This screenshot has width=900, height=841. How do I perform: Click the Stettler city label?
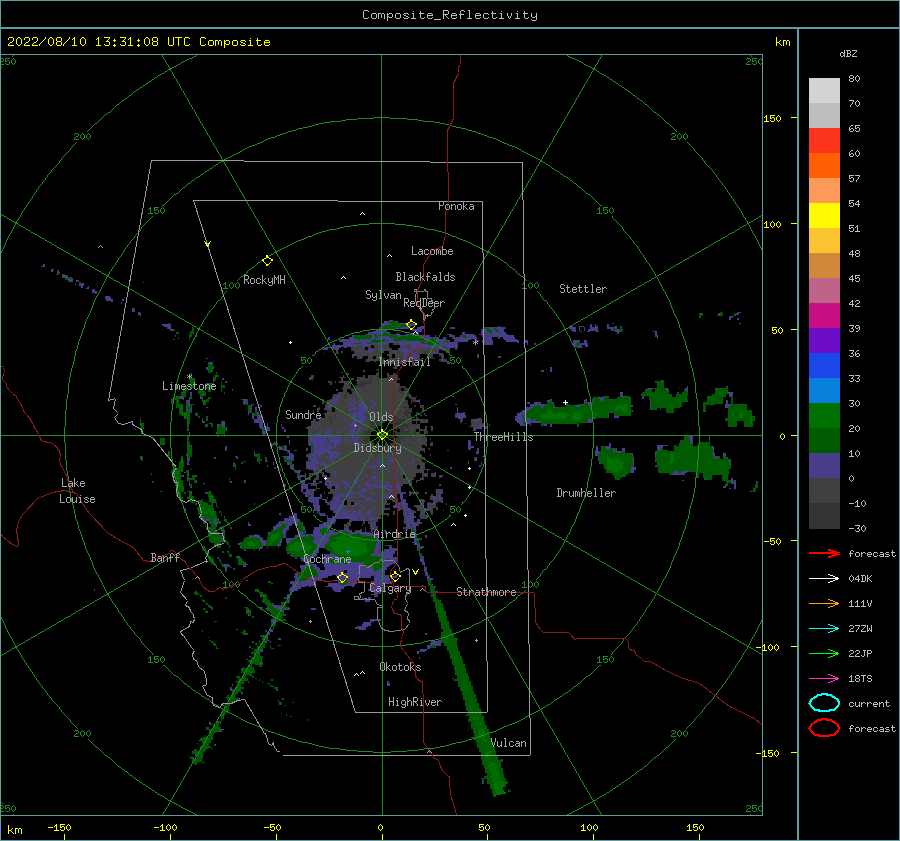pos(583,289)
